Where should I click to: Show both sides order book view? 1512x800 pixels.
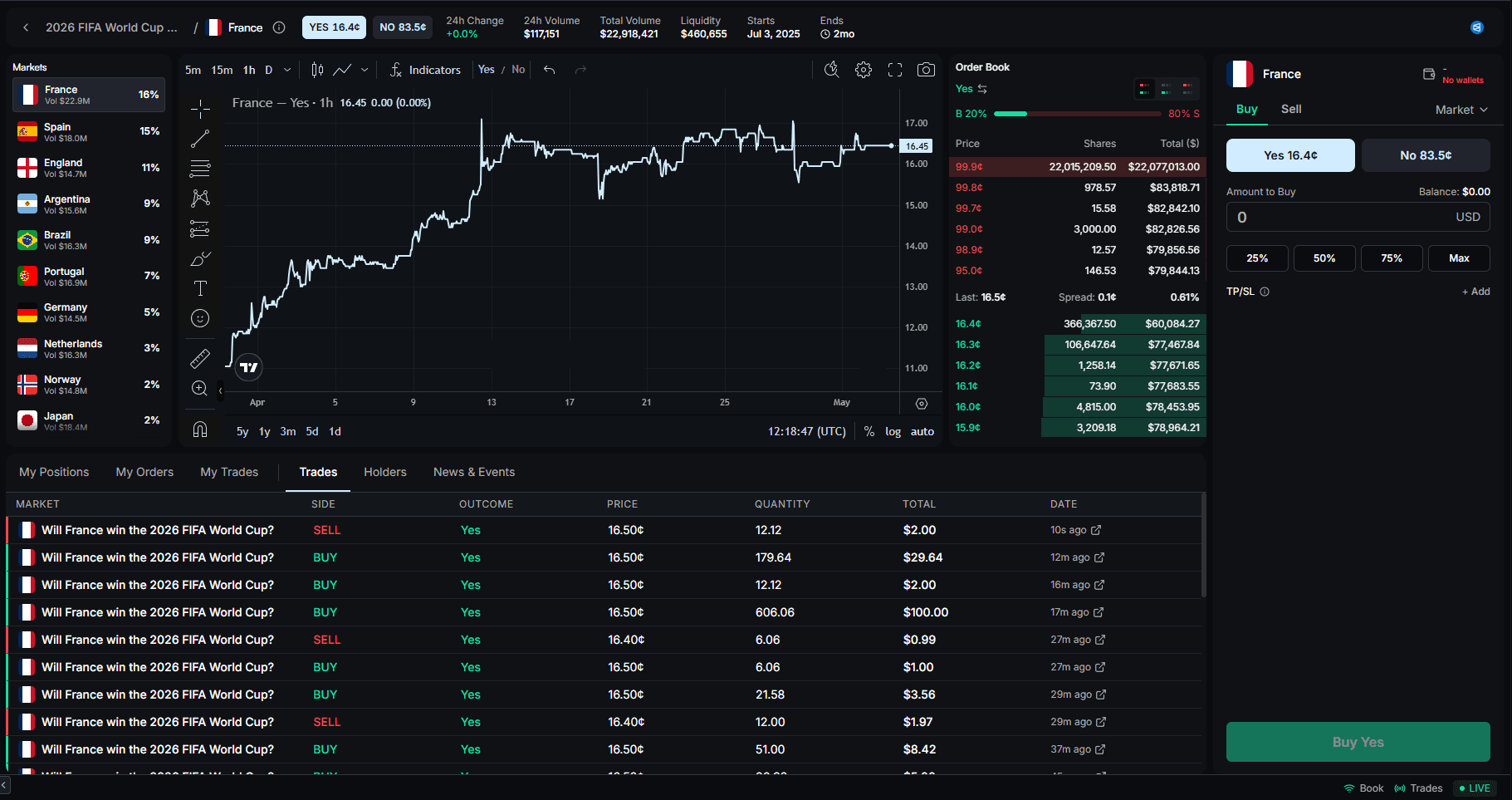1145,88
